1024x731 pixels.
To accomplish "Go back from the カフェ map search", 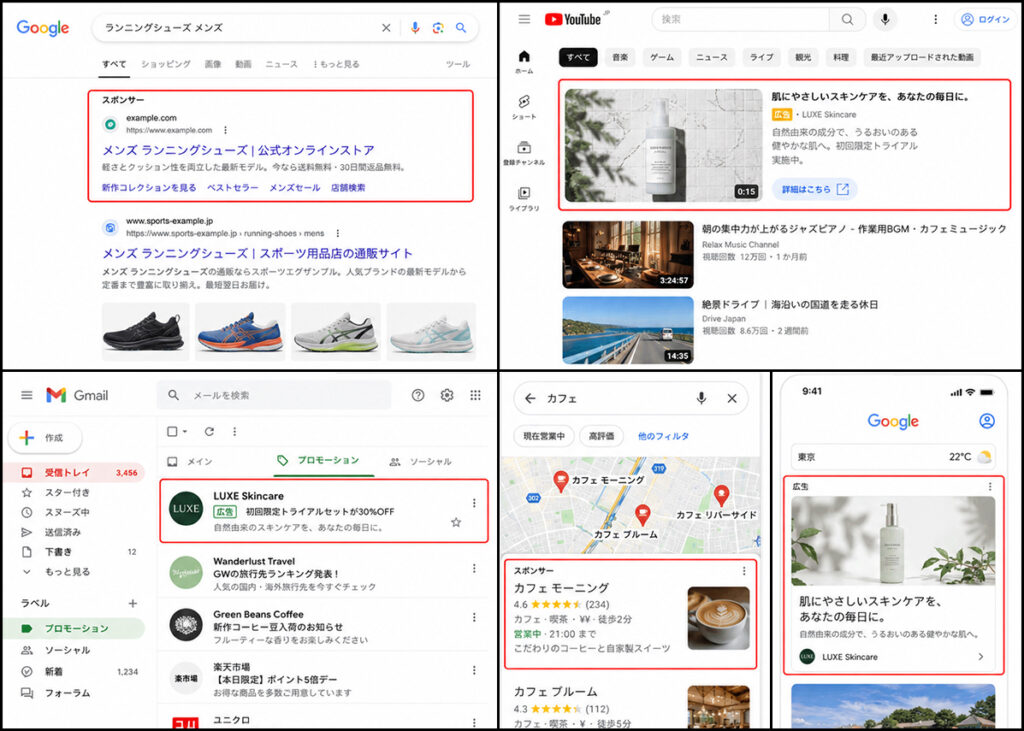I will click(x=530, y=398).
